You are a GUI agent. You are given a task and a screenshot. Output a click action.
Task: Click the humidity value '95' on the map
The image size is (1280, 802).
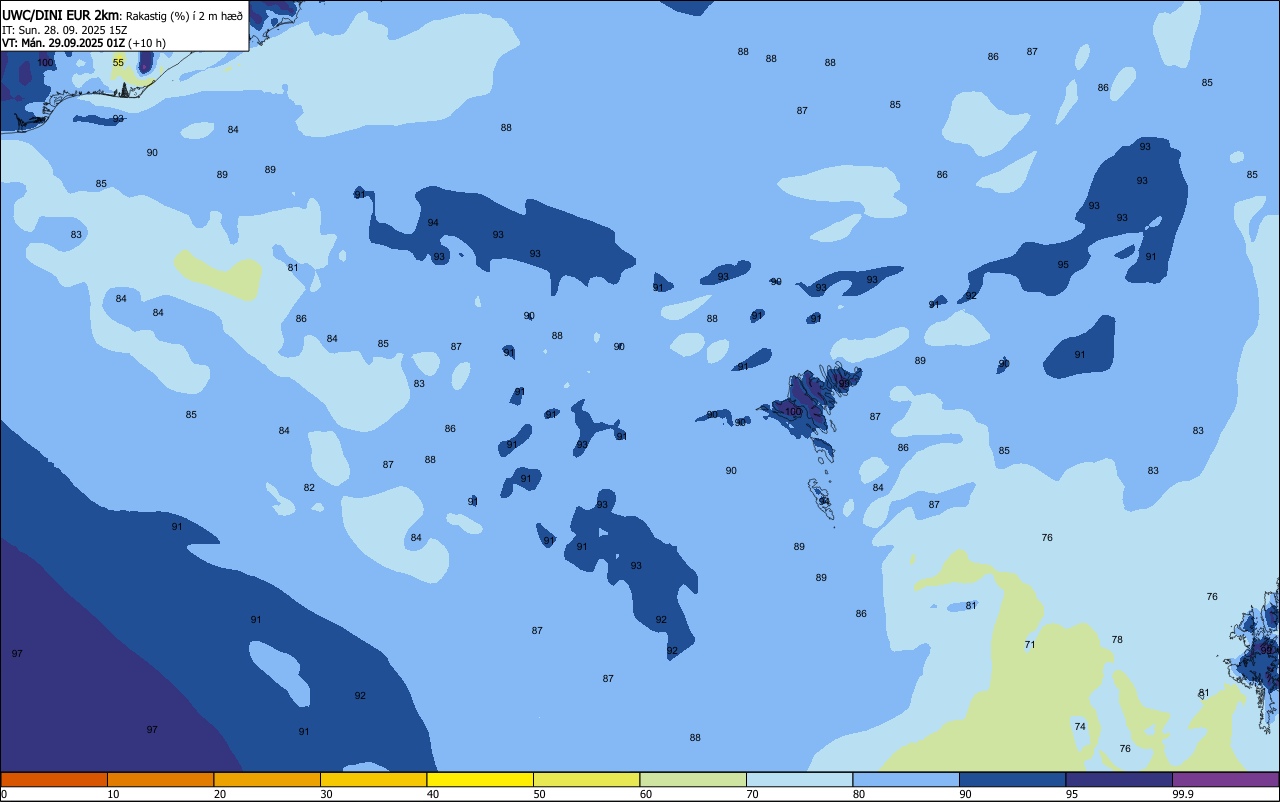click(1063, 265)
